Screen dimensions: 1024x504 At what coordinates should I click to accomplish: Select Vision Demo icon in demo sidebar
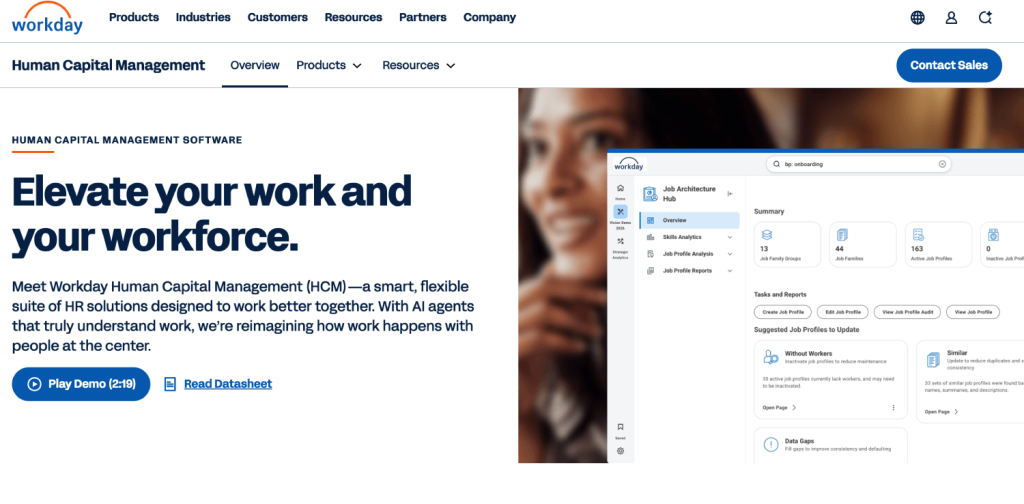[x=620, y=212]
